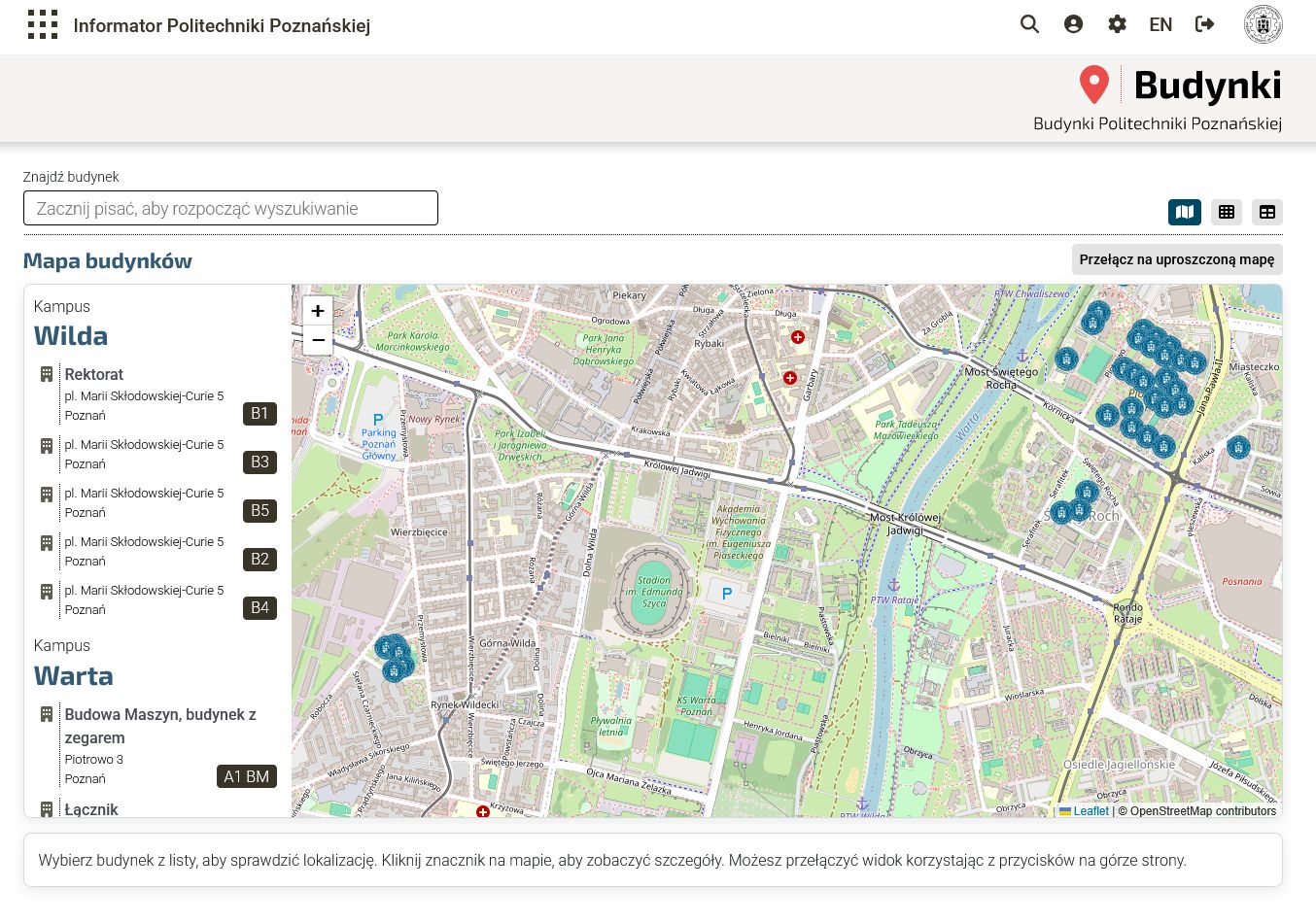This screenshot has width=1316, height=924.
Task: Focus the Znajdź budynek search field
Action: (230, 208)
